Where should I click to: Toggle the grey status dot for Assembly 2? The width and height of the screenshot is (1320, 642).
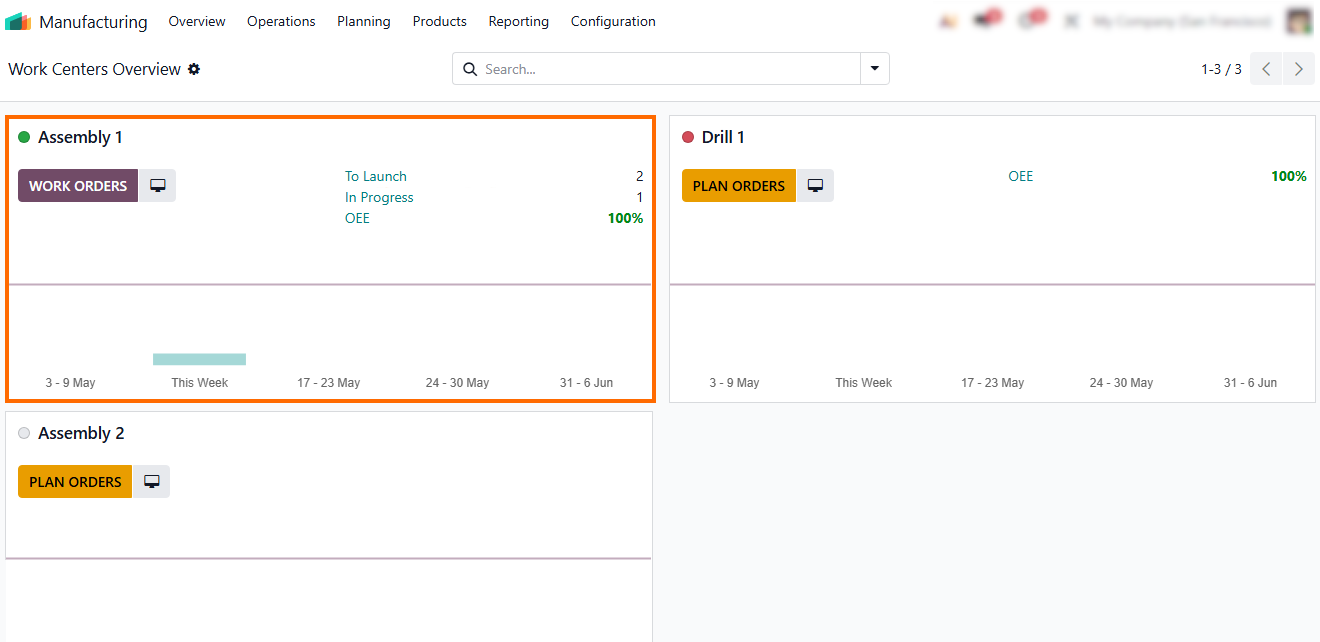[x=24, y=433]
